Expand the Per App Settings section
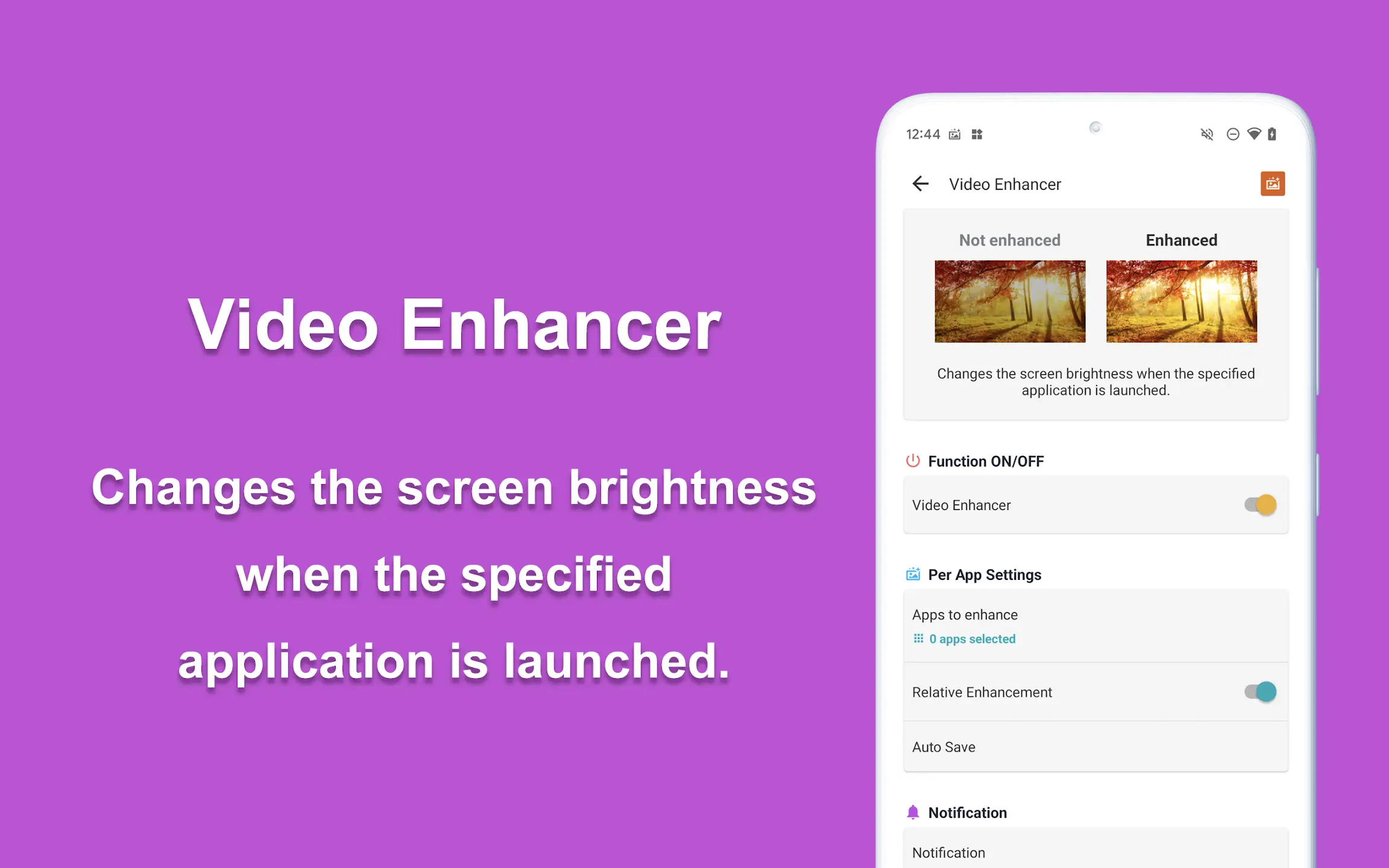Screen dimensions: 1389x868 click(985, 574)
